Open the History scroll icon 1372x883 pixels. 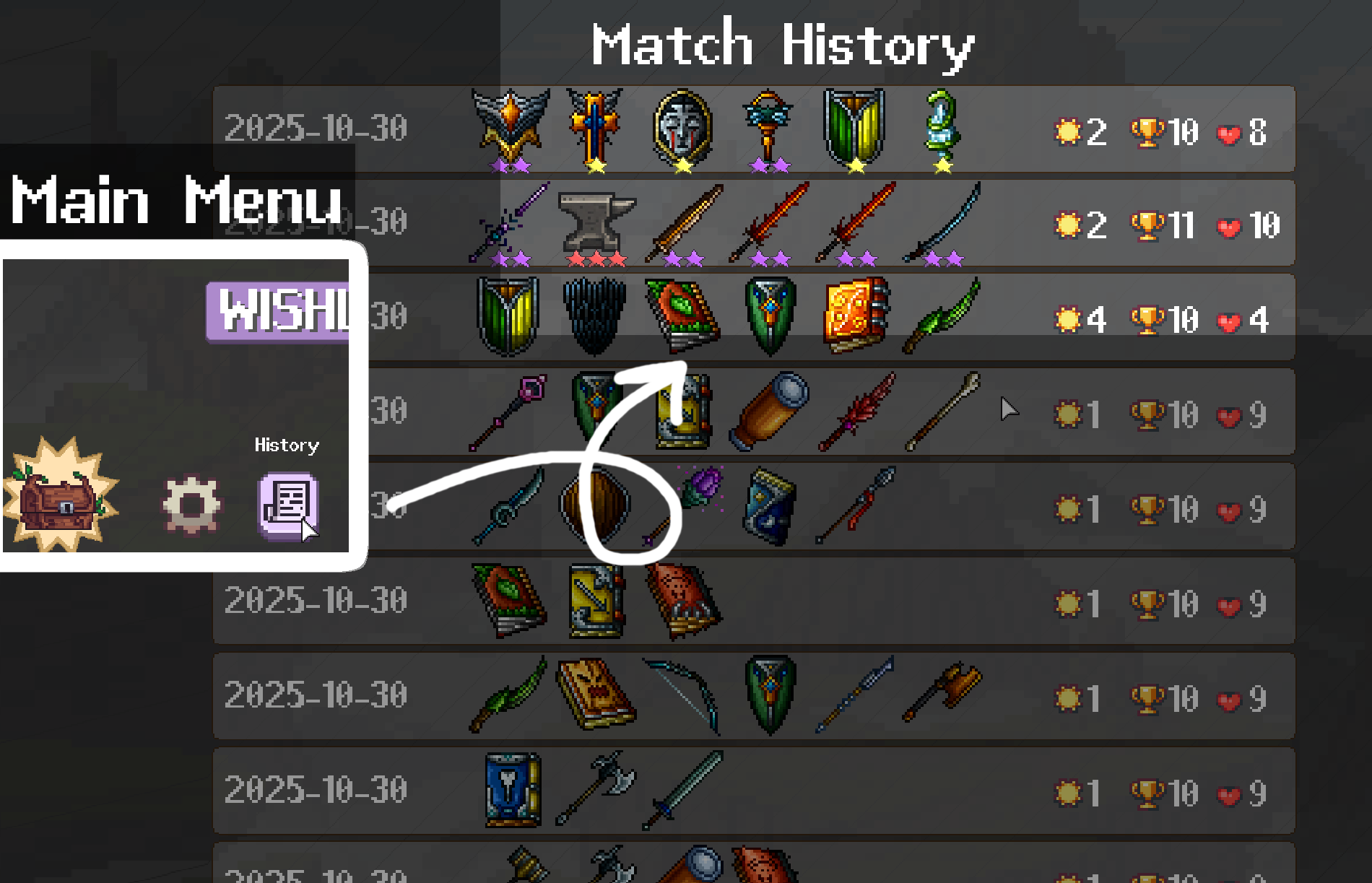coord(288,505)
